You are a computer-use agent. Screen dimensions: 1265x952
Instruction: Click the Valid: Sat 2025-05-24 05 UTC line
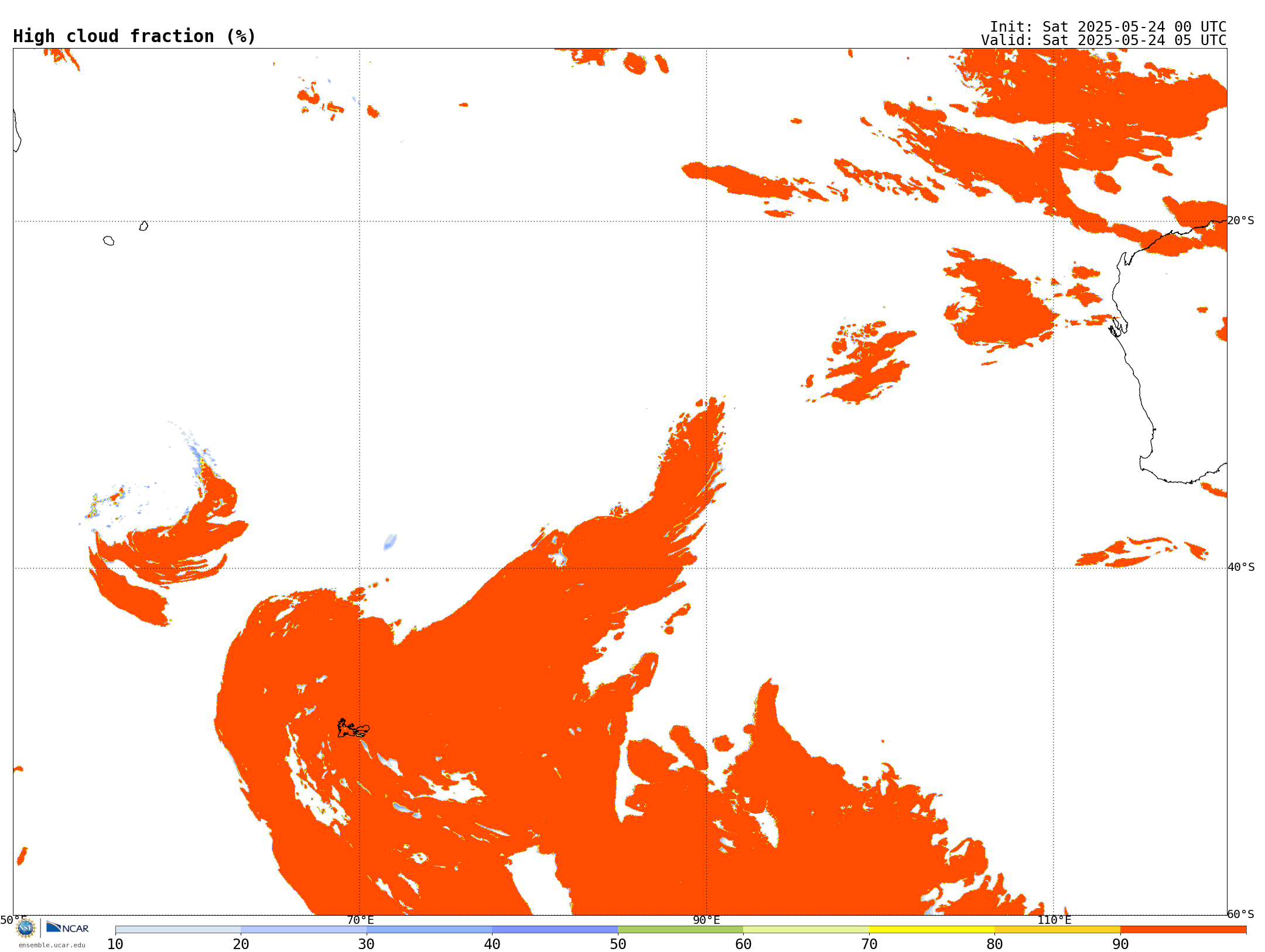coord(1104,40)
